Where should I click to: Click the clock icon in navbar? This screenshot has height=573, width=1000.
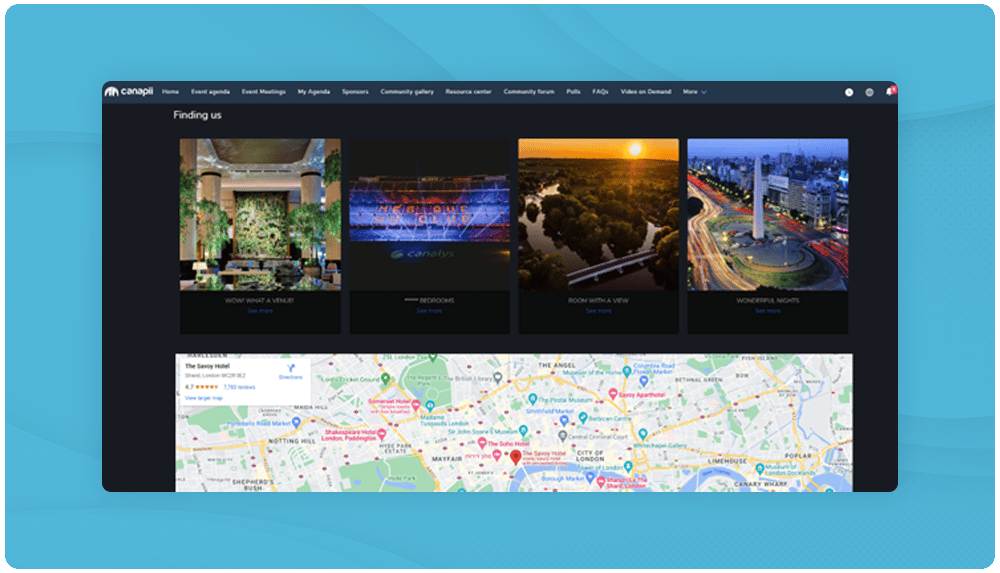849,93
